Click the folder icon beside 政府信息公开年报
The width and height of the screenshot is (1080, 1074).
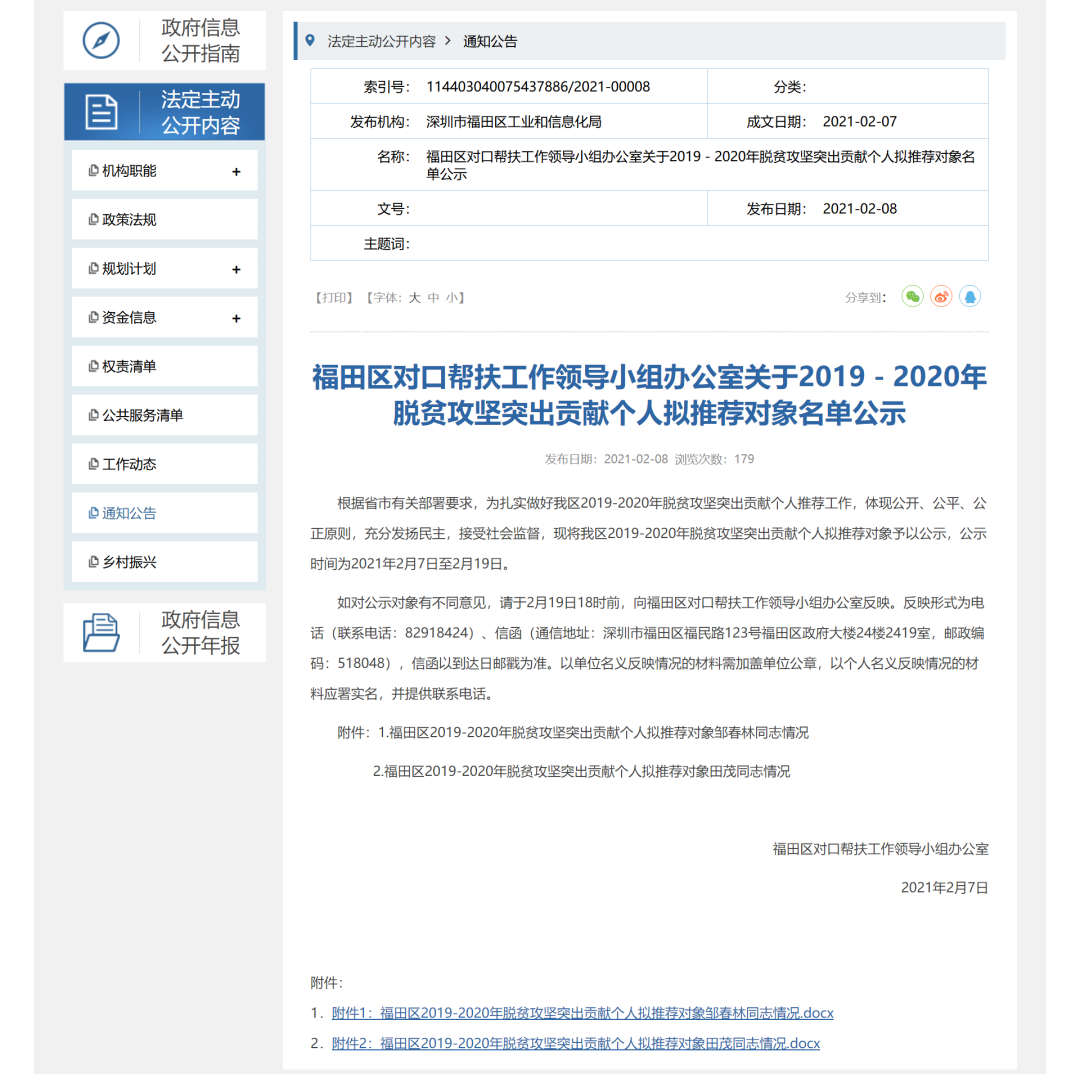(101, 632)
